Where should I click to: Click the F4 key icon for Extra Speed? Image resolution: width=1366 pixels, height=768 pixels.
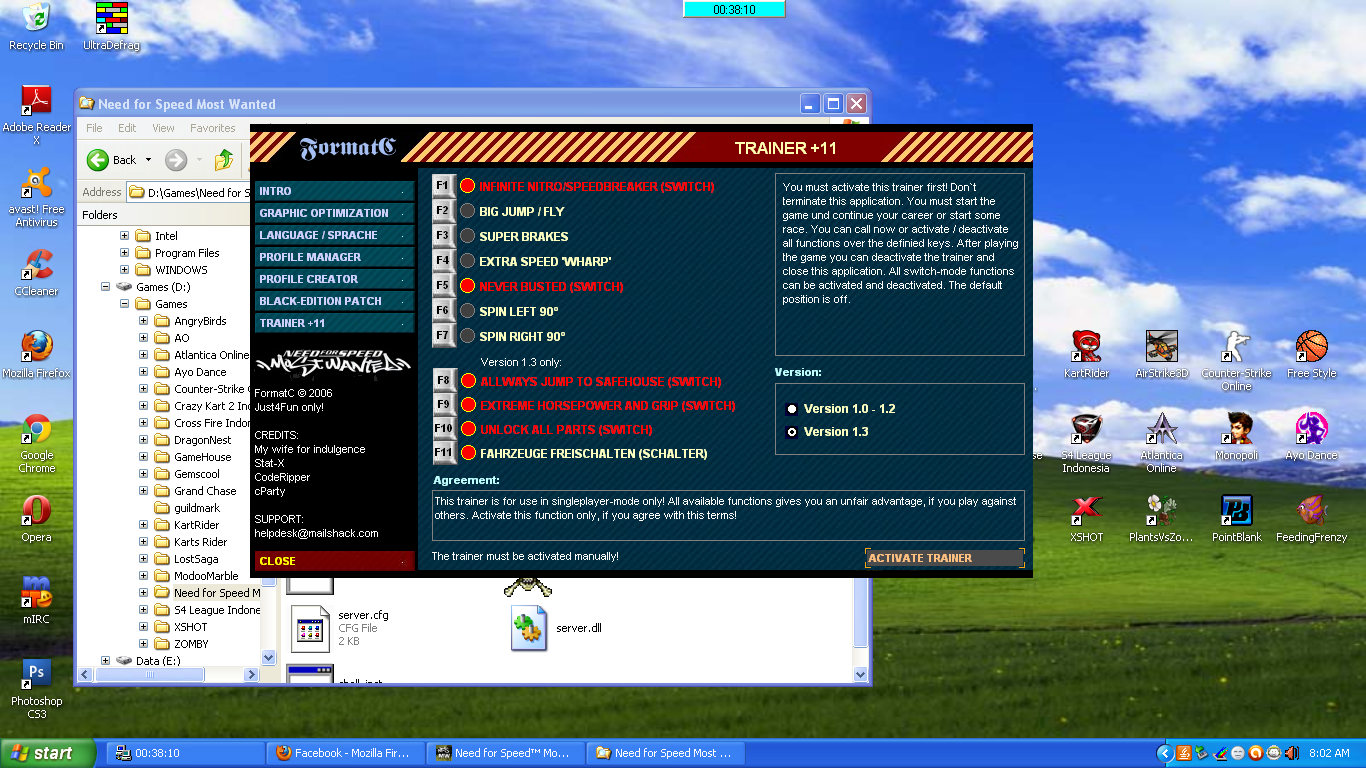coord(443,261)
